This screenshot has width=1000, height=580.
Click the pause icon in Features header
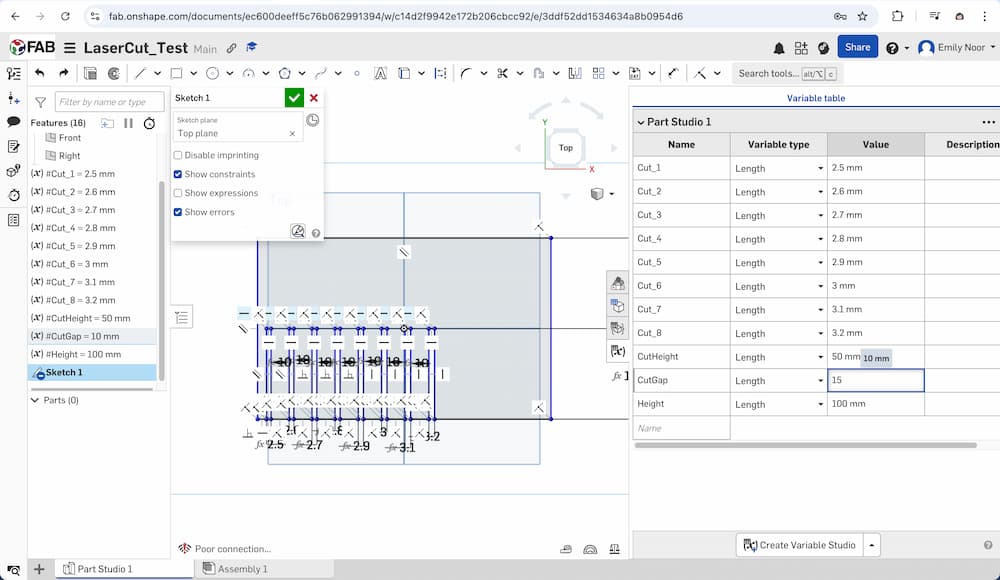click(128, 123)
